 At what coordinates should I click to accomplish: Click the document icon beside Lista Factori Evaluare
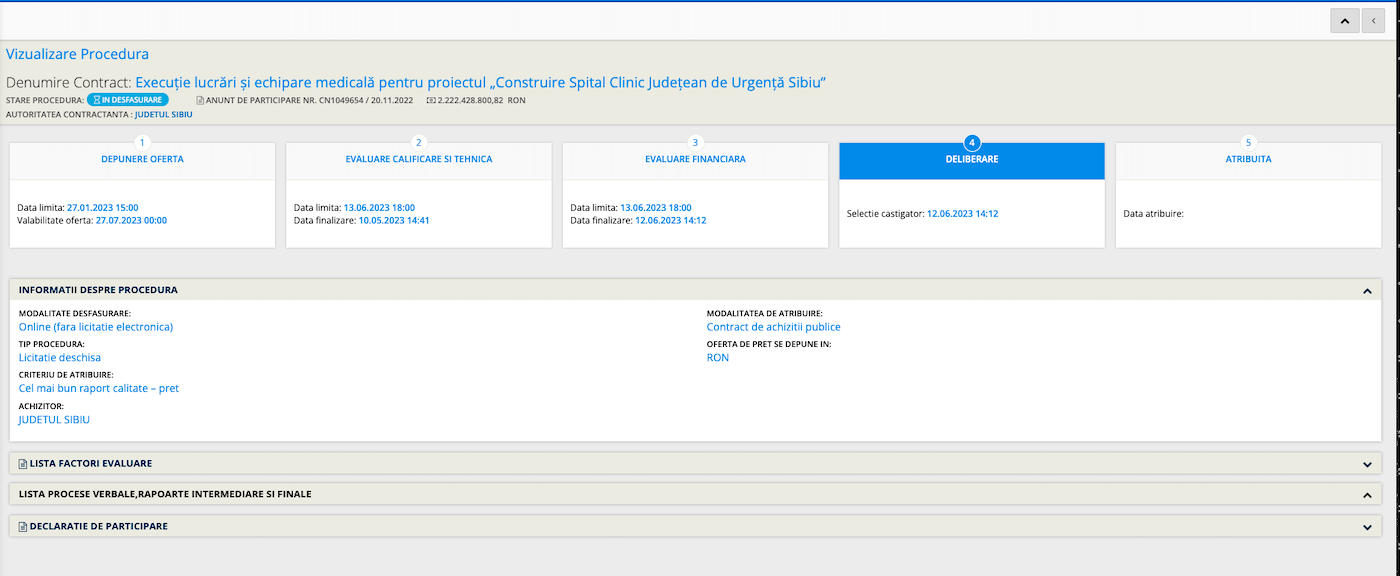(x=23, y=463)
